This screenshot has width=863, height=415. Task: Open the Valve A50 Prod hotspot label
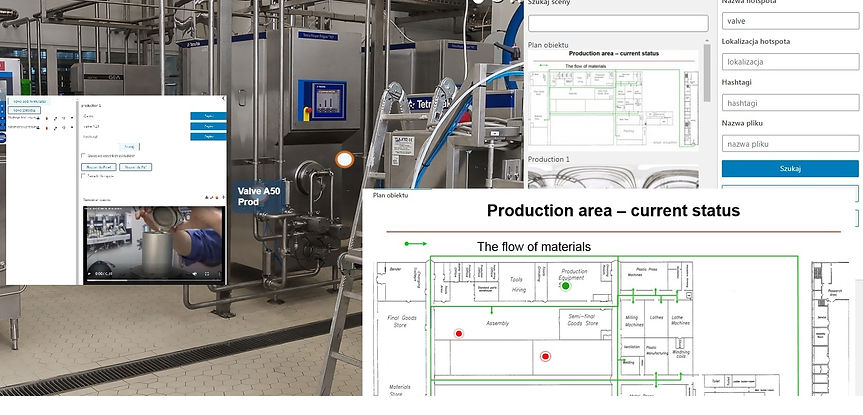click(x=259, y=196)
